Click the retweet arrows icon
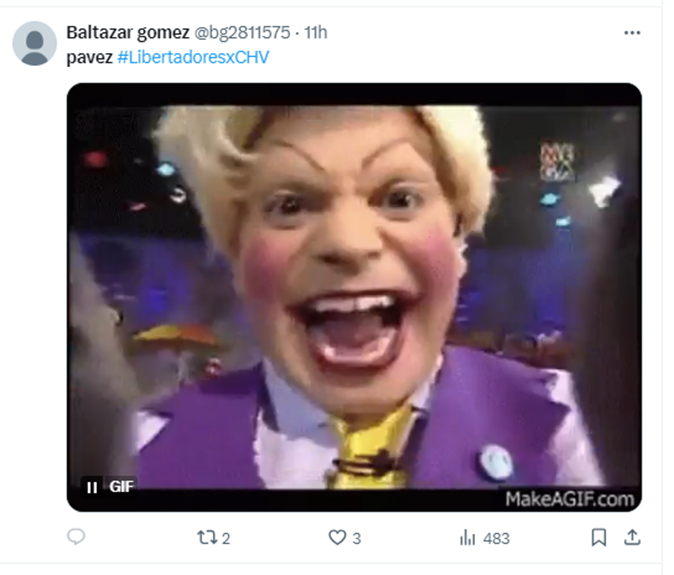This screenshot has width=674, height=575. point(206,538)
